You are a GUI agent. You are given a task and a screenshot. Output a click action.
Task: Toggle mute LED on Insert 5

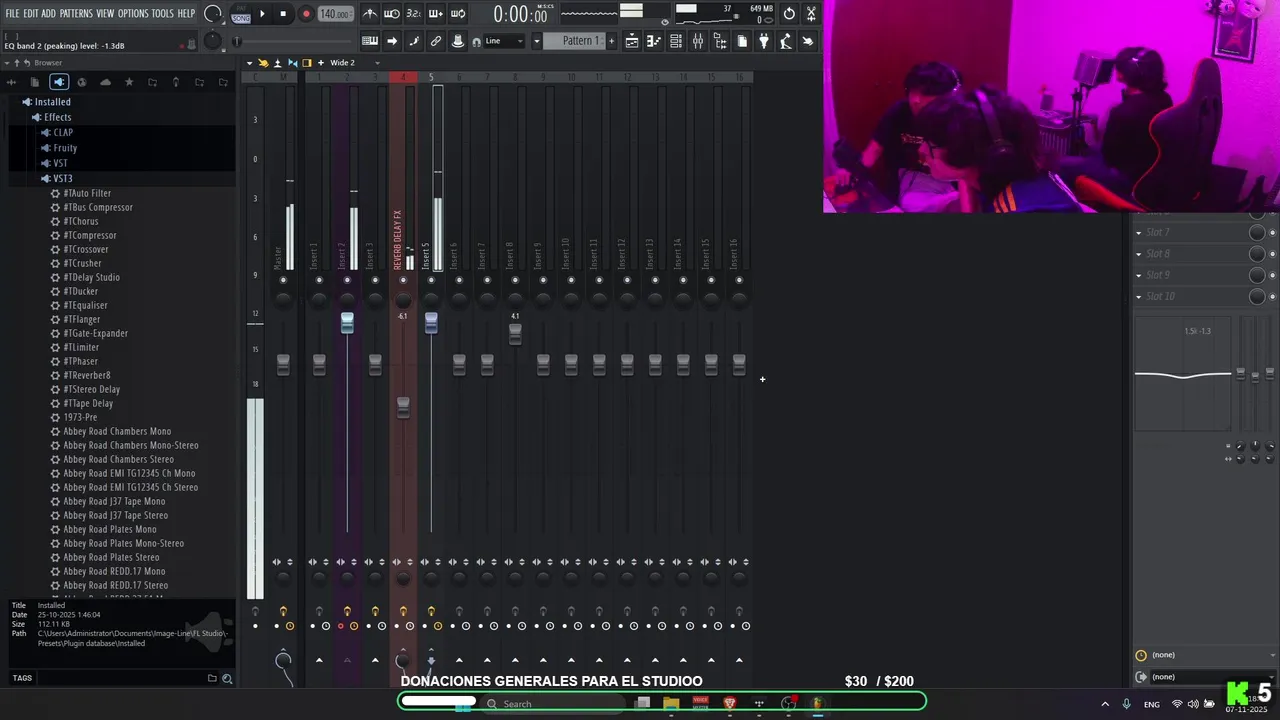(x=431, y=280)
